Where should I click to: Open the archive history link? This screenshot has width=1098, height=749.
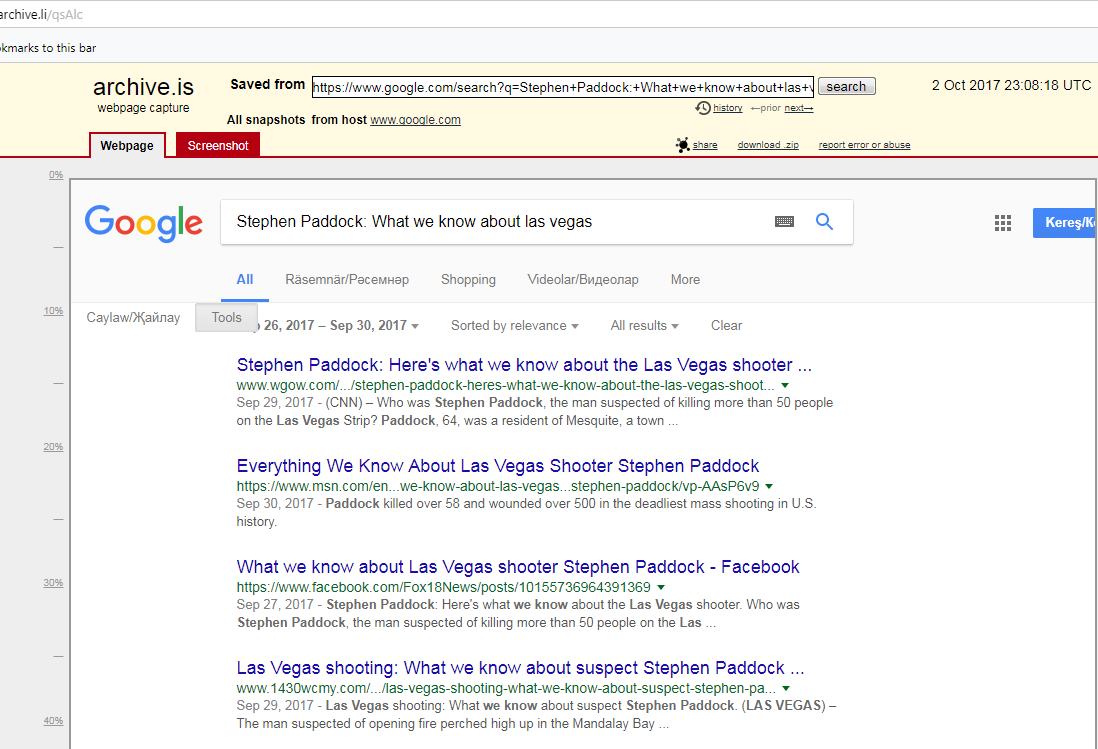(x=728, y=108)
